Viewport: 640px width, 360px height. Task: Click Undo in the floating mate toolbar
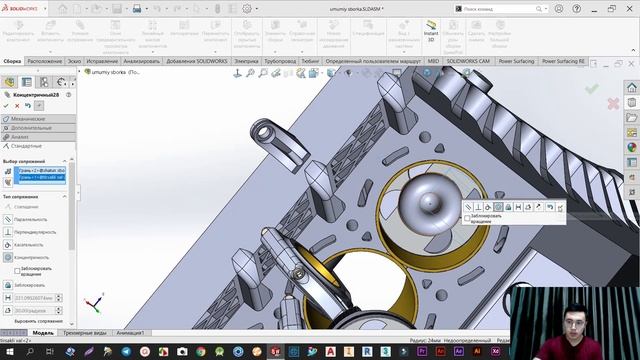[550, 207]
